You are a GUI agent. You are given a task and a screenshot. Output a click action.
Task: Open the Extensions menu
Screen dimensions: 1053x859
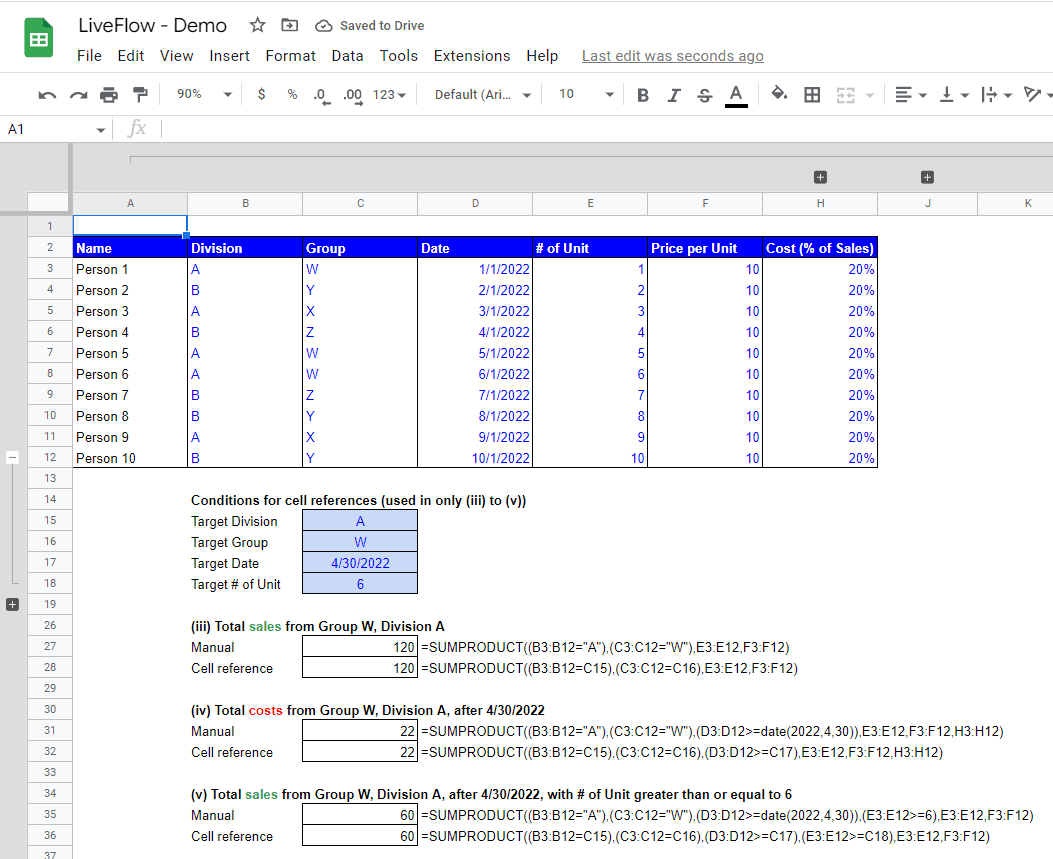click(x=471, y=56)
